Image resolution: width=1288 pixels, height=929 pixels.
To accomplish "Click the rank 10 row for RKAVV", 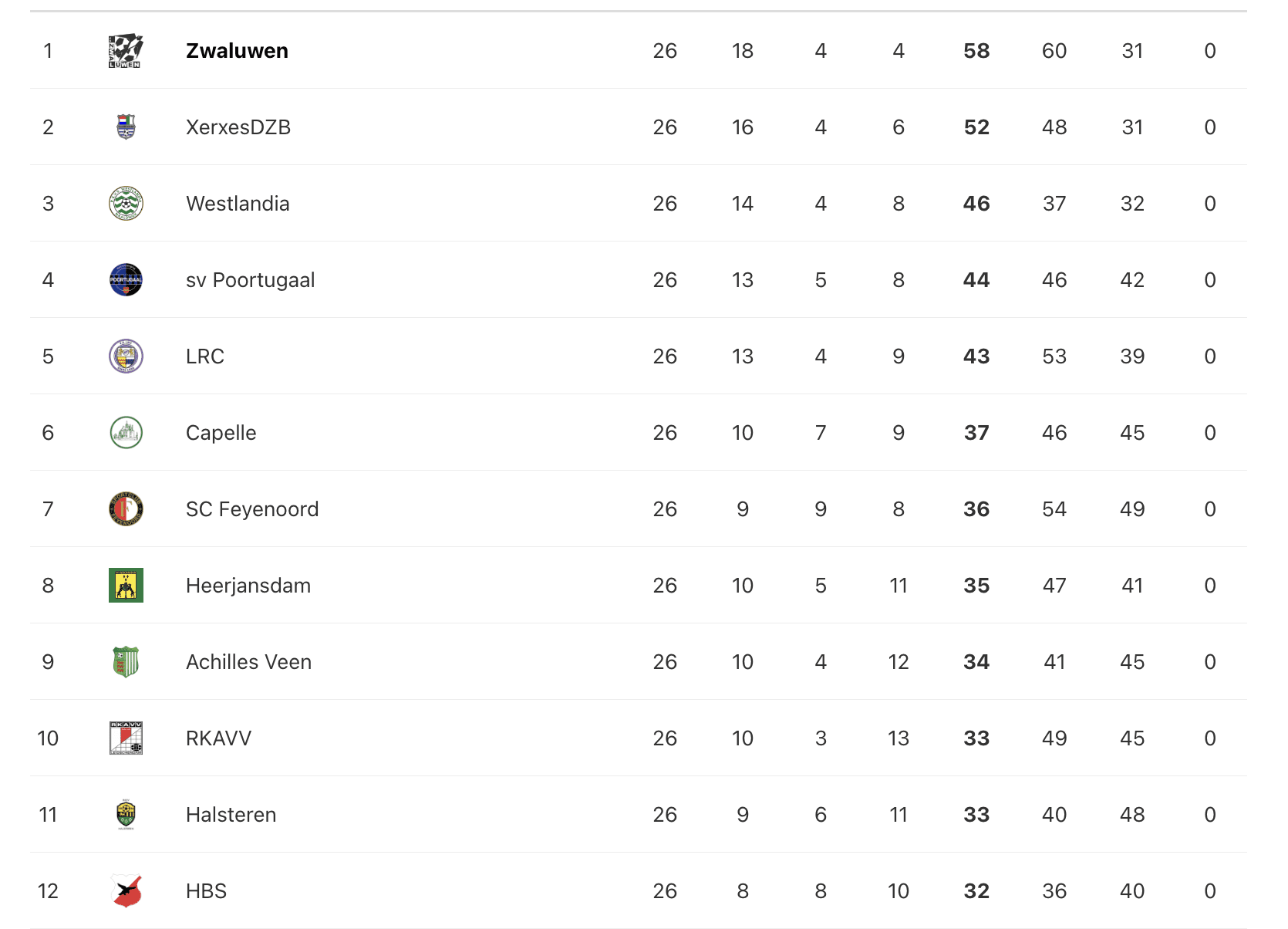I will point(639,738).
